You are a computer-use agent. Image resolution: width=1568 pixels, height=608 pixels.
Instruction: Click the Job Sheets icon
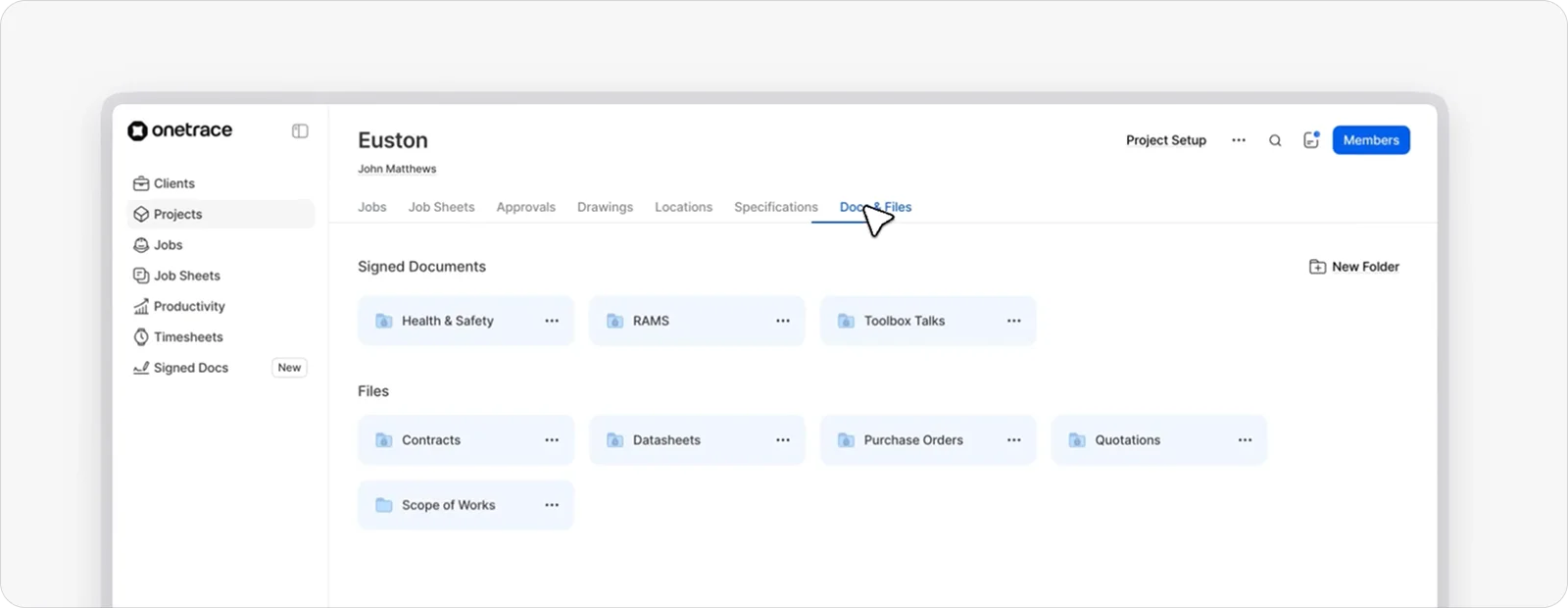pyautogui.click(x=141, y=276)
